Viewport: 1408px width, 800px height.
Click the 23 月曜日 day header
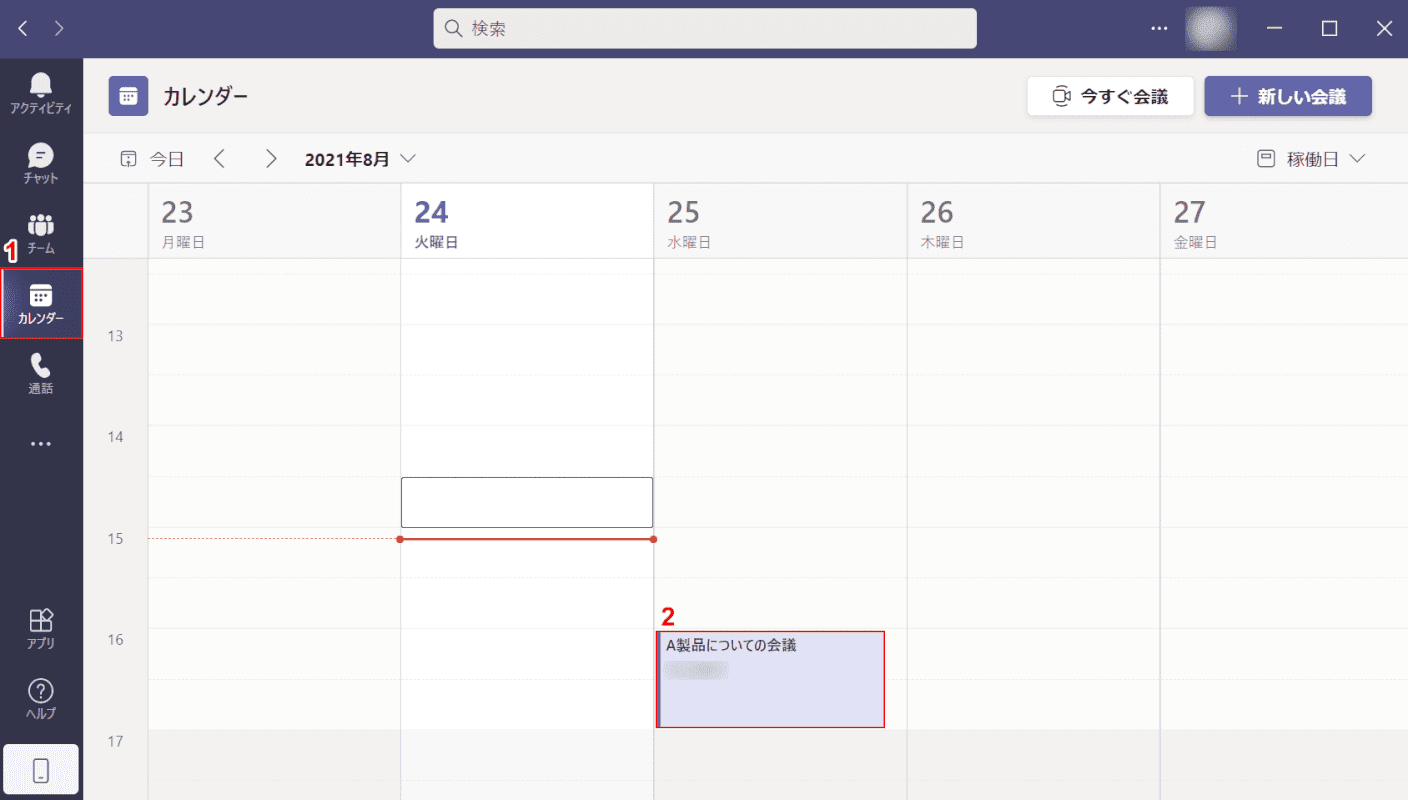point(274,222)
